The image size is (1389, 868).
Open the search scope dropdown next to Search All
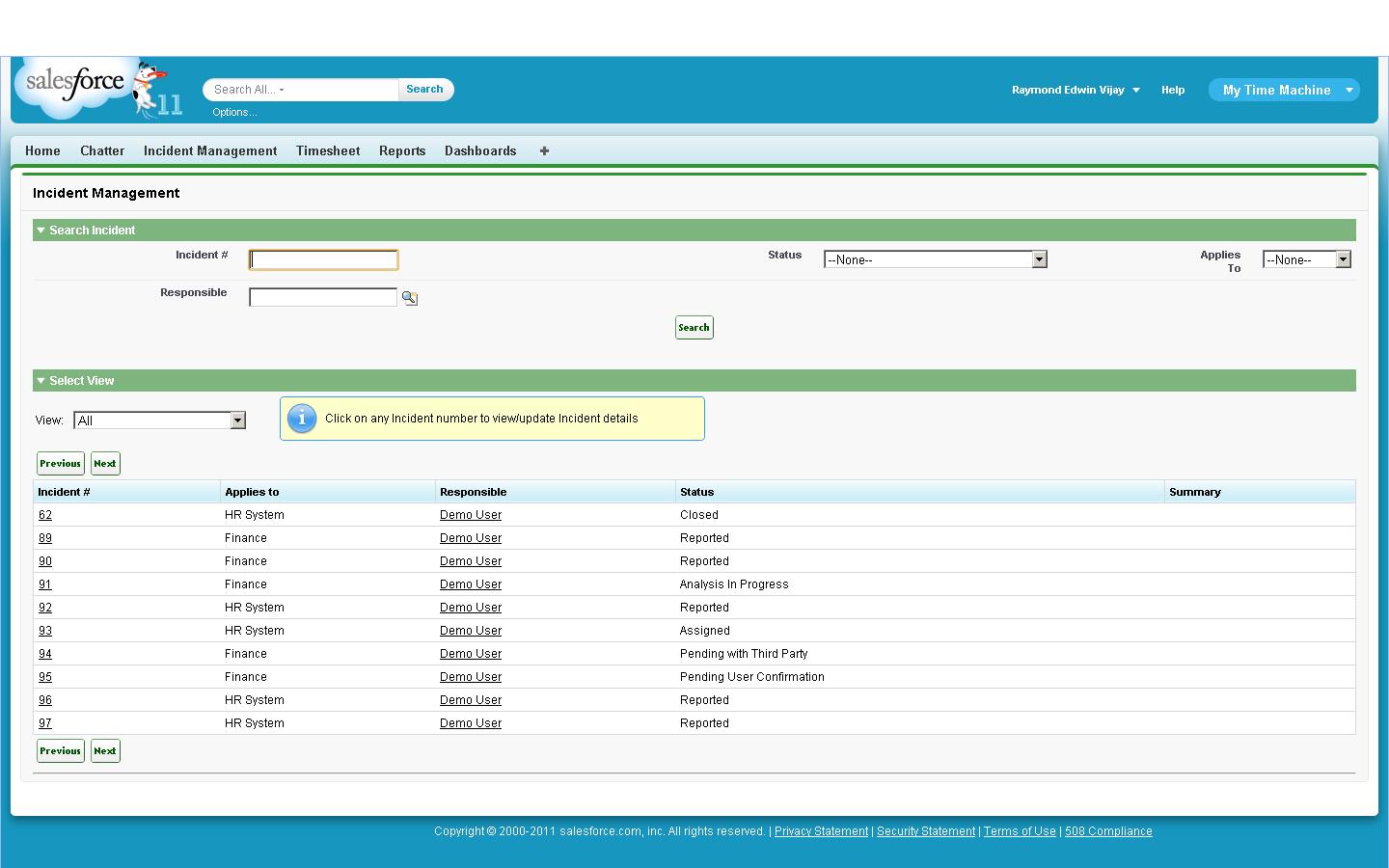click(283, 89)
